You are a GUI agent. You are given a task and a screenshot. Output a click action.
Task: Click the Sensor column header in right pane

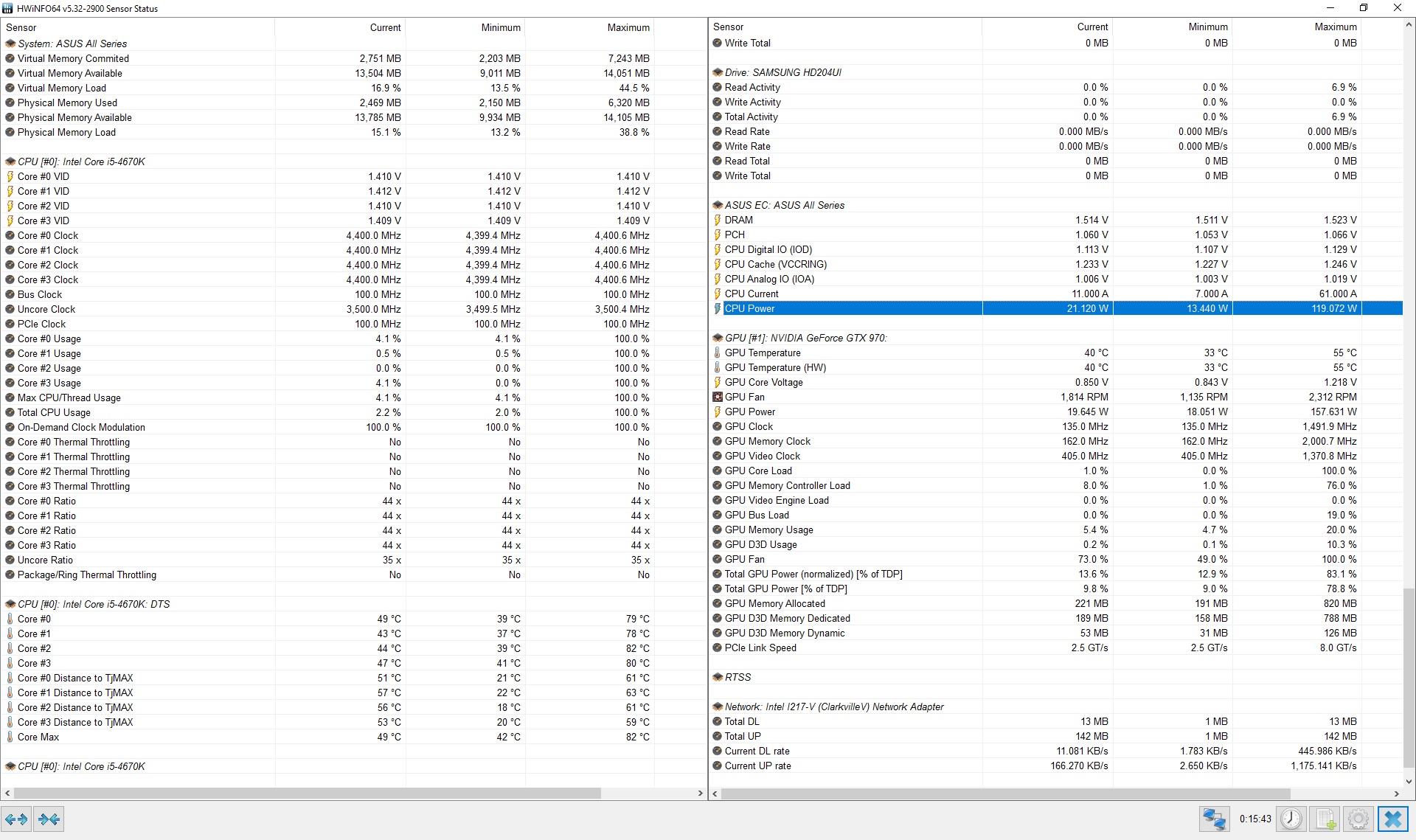click(x=845, y=27)
